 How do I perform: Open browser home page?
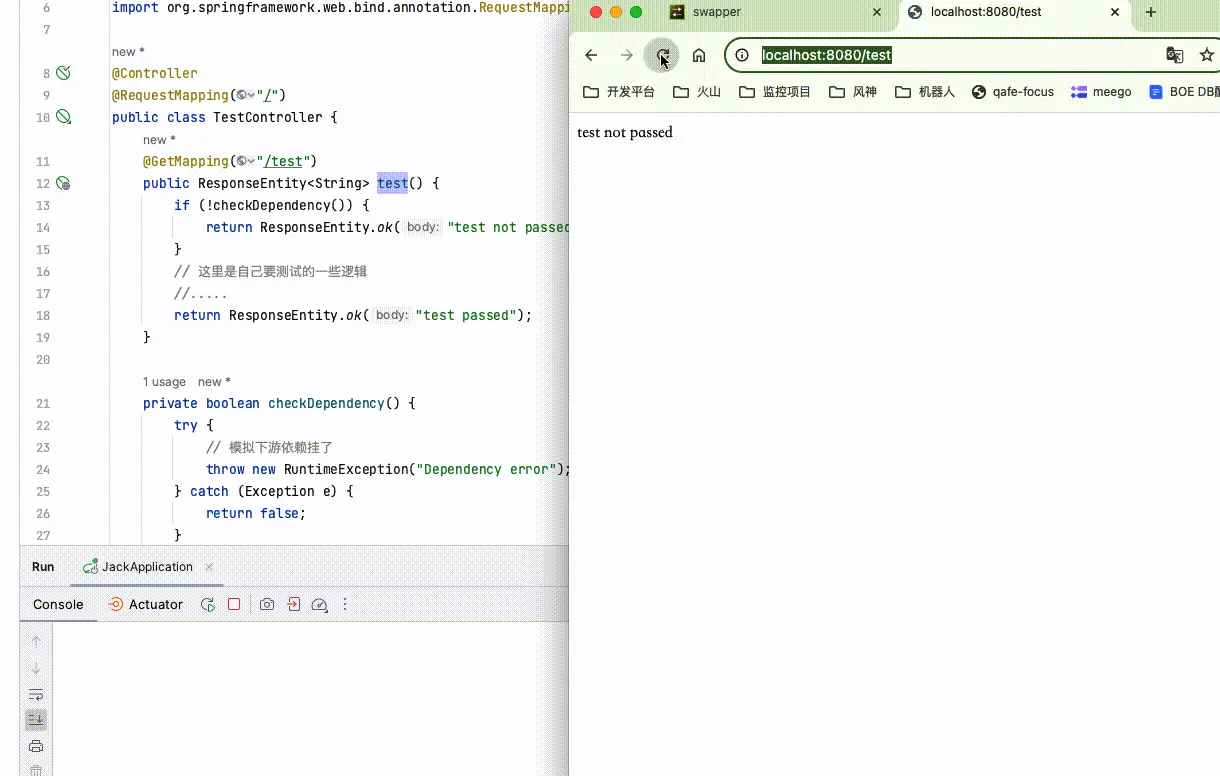coord(699,56)
